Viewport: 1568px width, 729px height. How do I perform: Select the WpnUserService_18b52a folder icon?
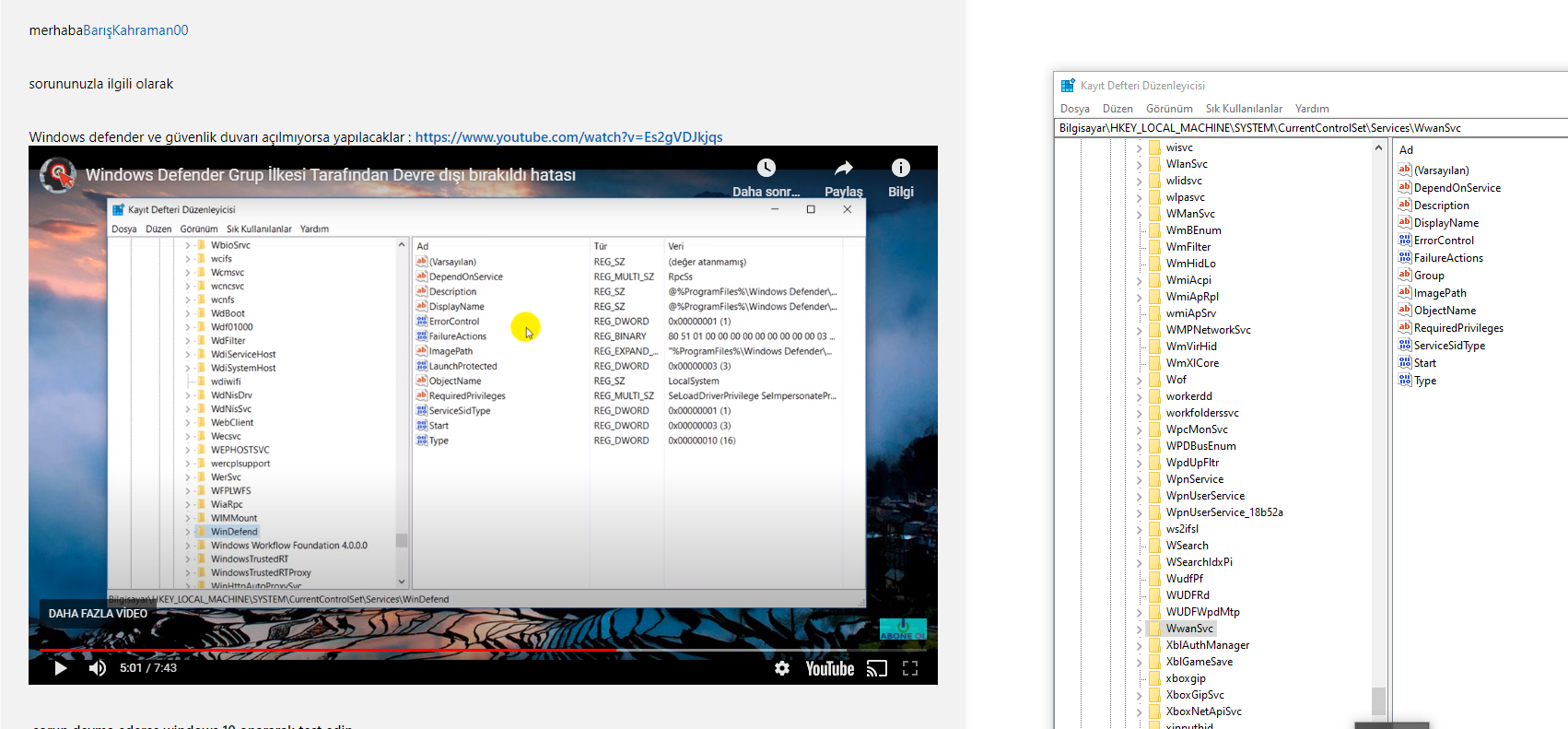coord(1154,512)
